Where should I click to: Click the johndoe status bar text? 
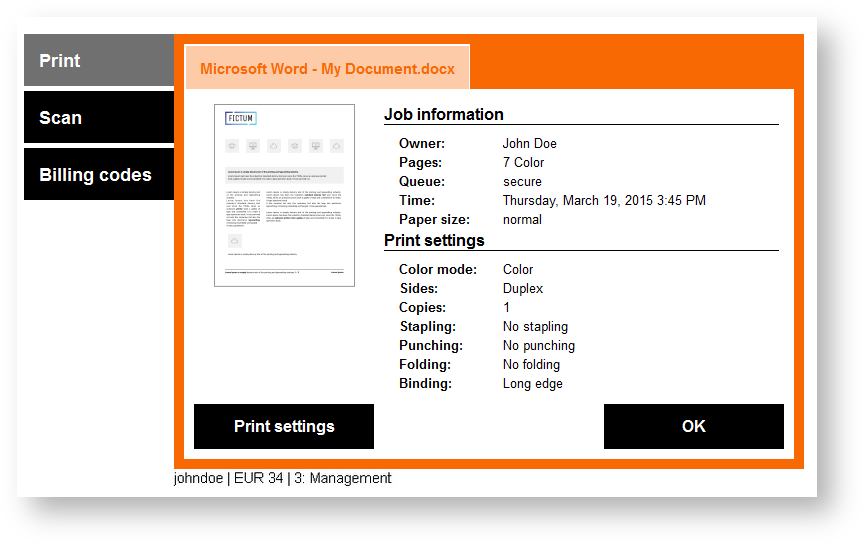pyautogui.click(x=201, y=478)
